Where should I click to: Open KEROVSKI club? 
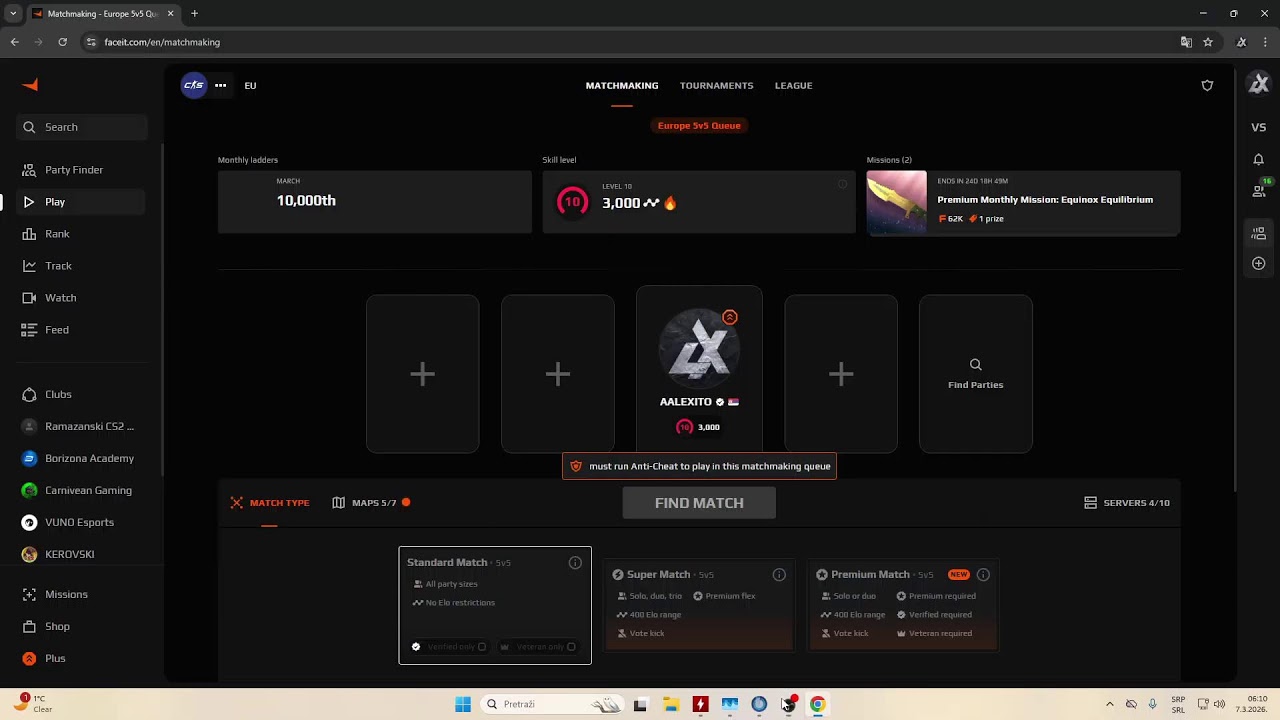coord(82,554)
